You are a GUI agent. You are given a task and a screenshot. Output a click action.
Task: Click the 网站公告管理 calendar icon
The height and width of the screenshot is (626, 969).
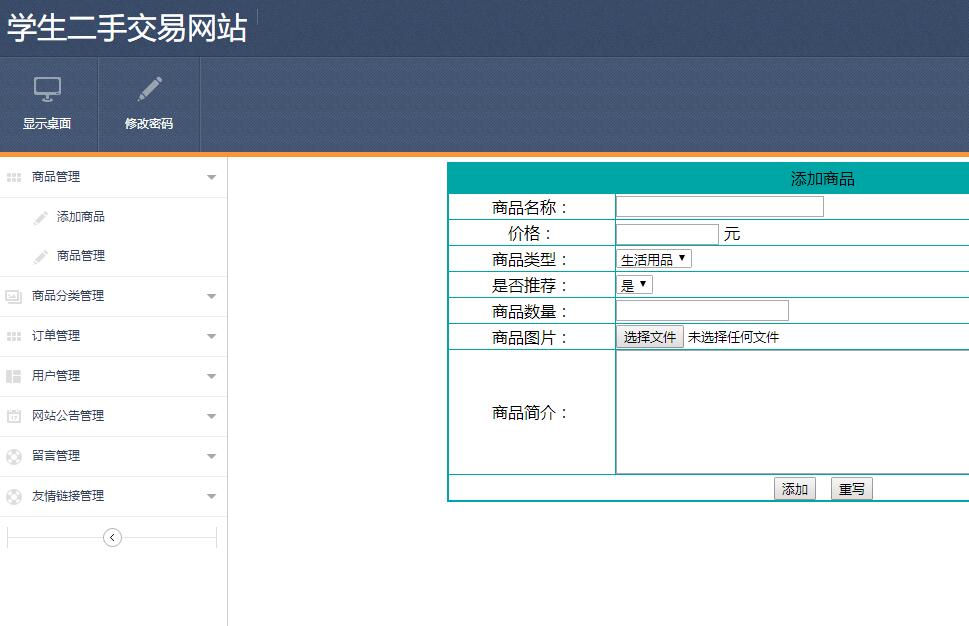[14, 416]
